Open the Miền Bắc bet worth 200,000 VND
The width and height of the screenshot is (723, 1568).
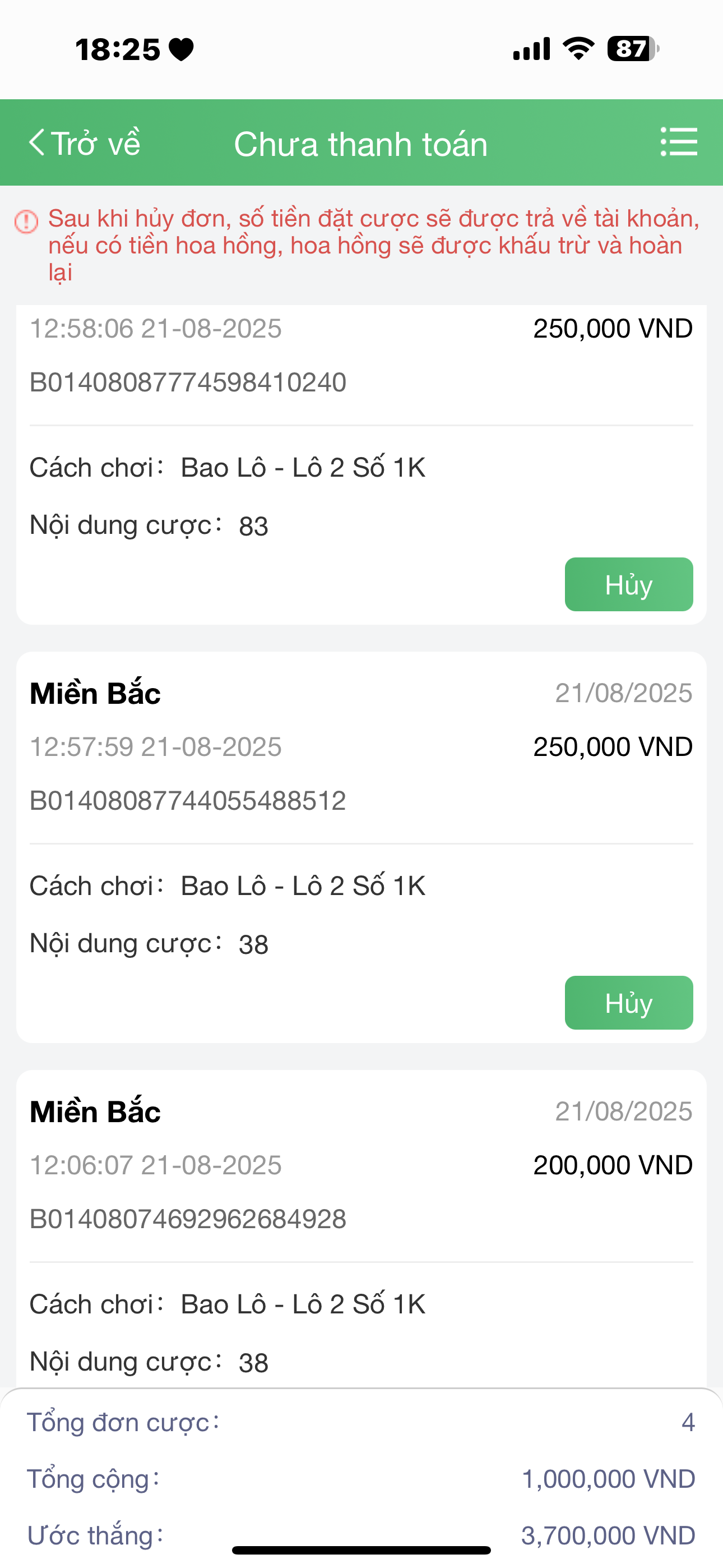pyautogui.click(x=95, y=1112)
